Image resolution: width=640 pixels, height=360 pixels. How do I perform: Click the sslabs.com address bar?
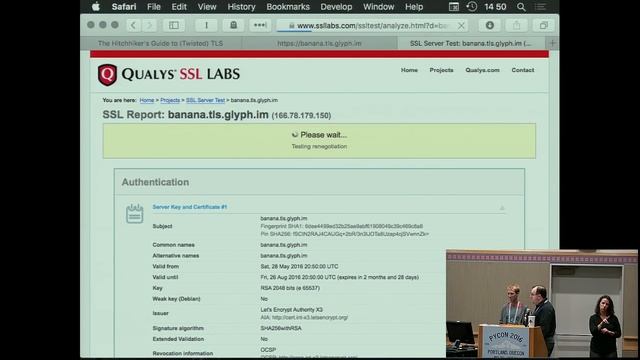pyautogui.click(x=371, y=25)
